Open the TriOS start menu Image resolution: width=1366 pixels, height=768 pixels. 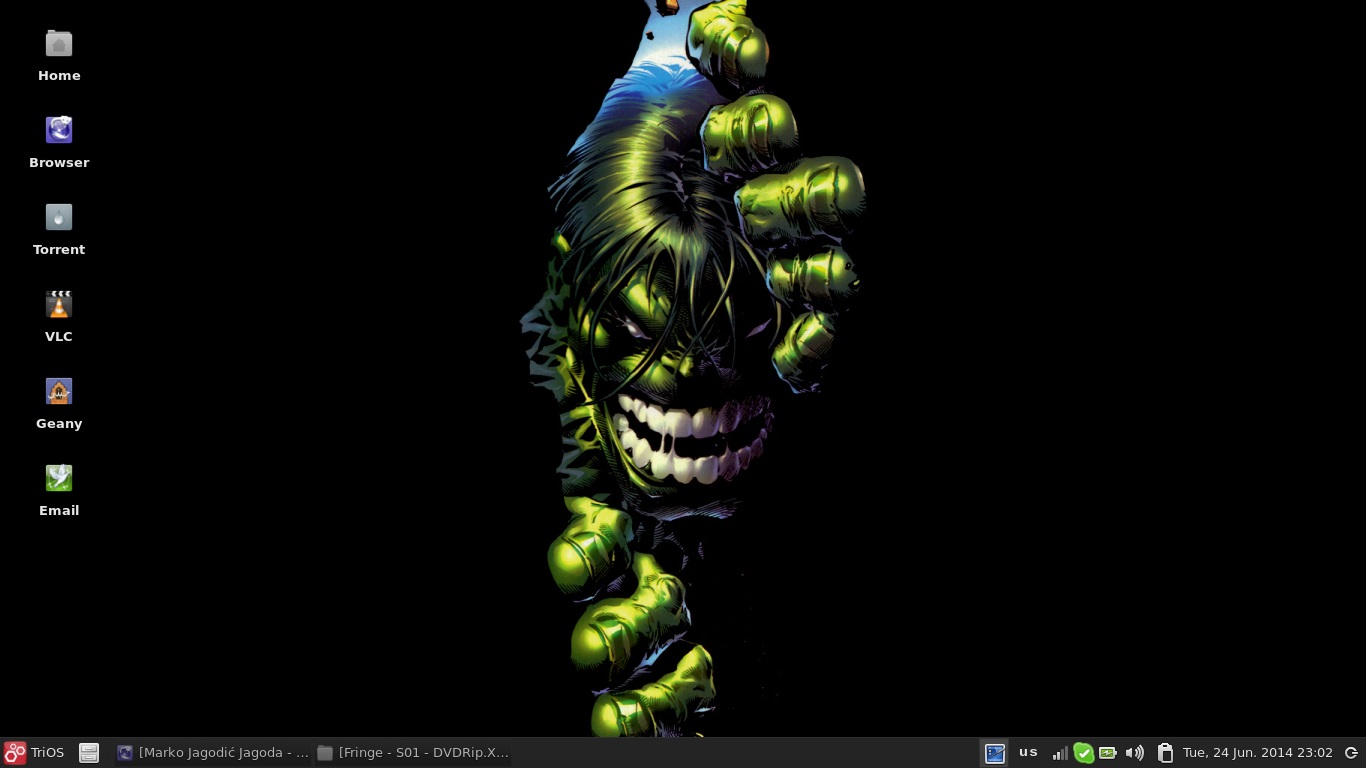(x=35, y=753)
